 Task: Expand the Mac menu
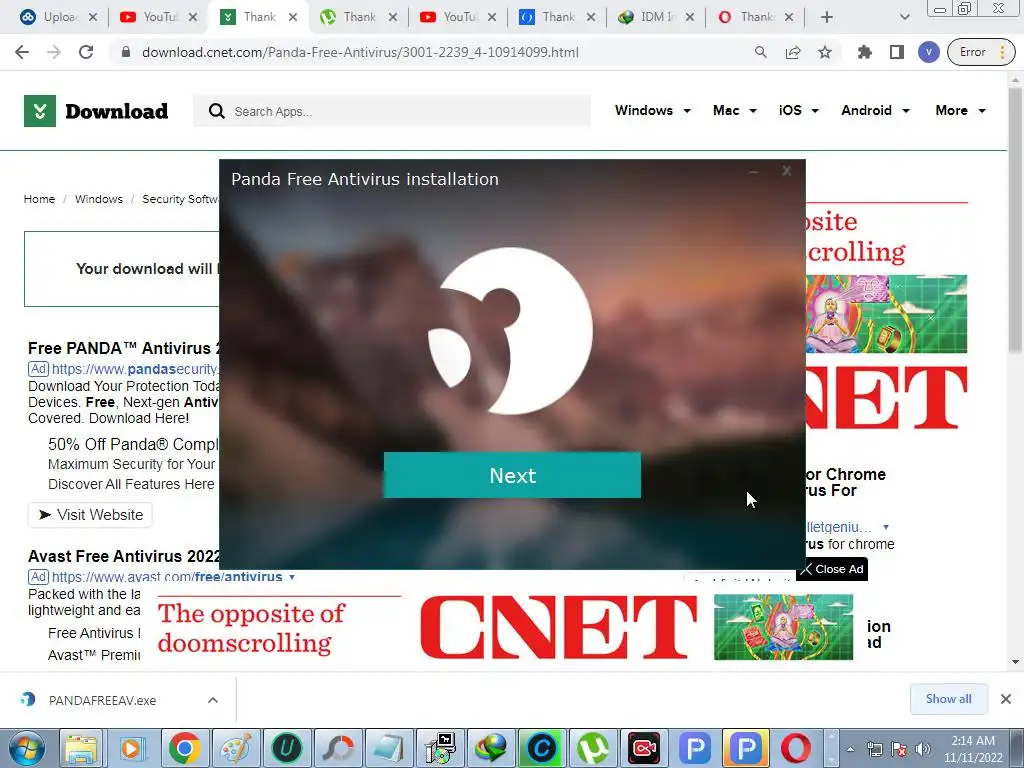(x=735, y=110)
